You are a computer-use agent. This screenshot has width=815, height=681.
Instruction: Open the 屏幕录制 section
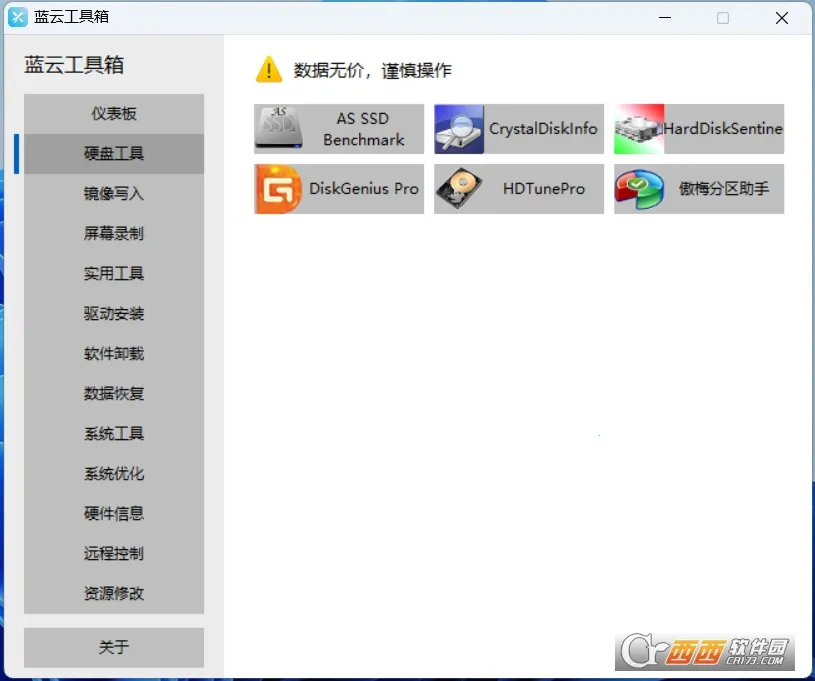point(113,234)
